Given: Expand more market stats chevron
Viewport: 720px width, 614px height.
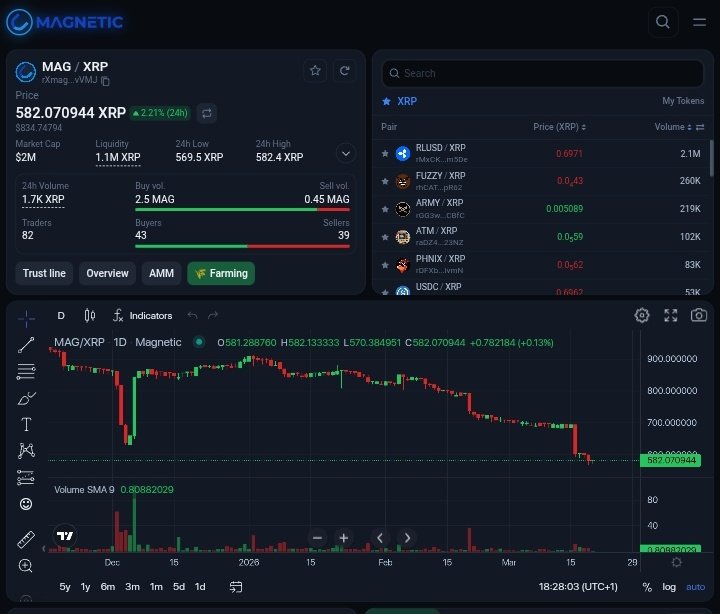Looking at the screenshot, I should click(x=346, y=153).
